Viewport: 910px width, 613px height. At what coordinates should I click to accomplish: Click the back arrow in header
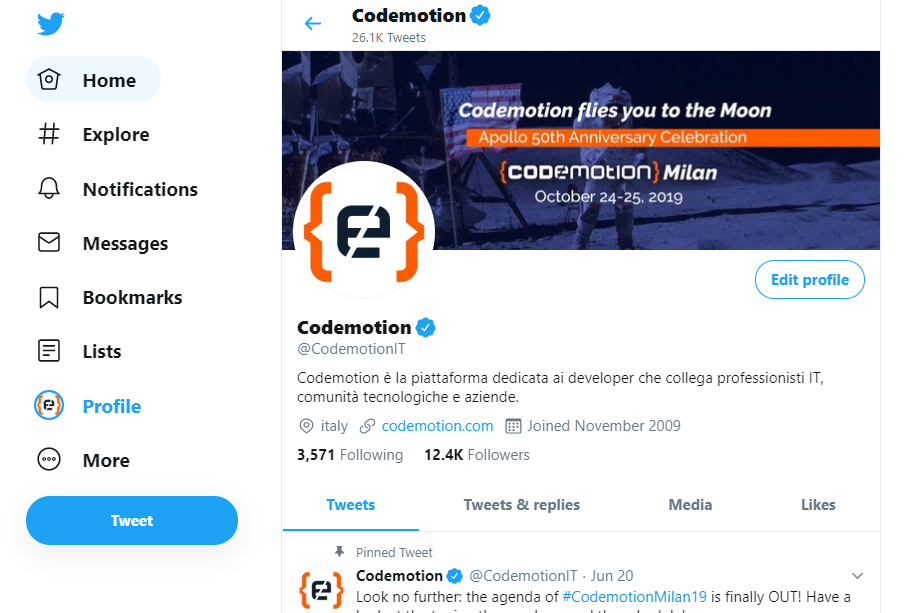pos(313,24)
